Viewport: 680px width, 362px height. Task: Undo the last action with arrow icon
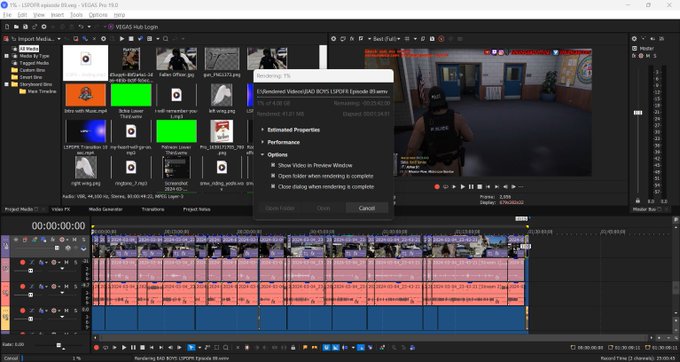coord(81,27)
